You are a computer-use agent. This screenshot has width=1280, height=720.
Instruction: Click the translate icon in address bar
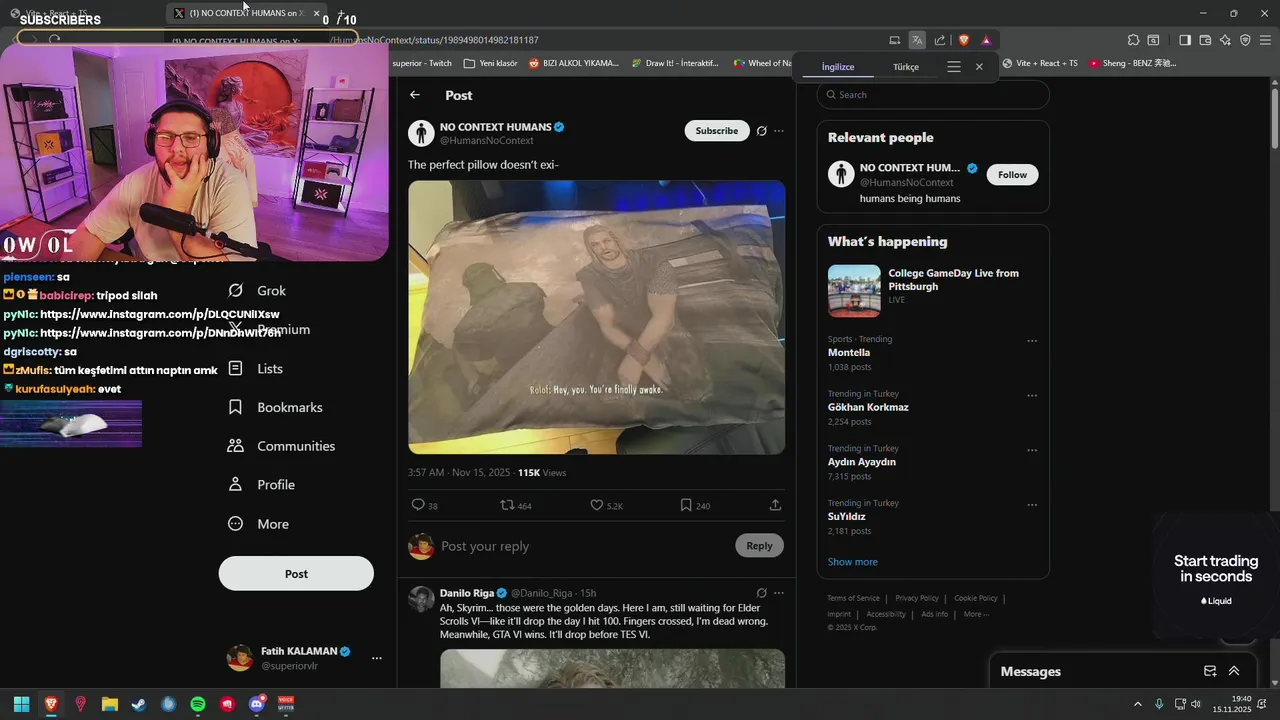tap(917, 40)
